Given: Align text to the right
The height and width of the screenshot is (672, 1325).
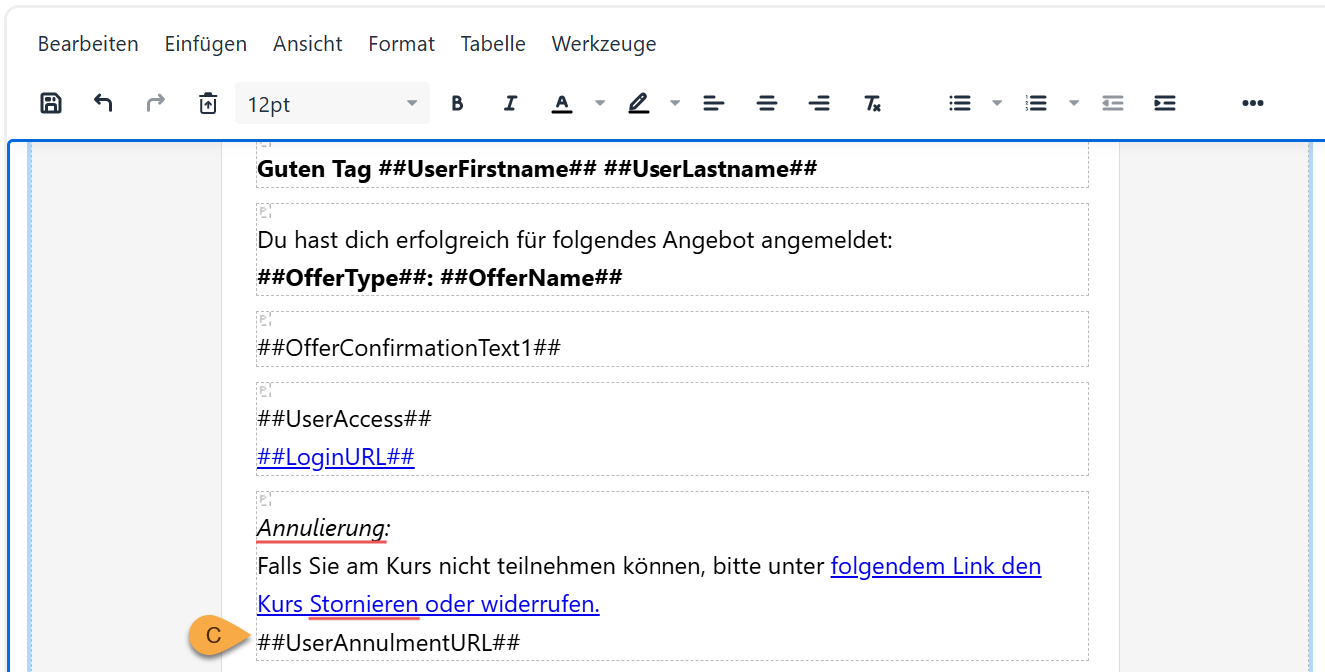Looking at the screenshot, I should [819, 103].
